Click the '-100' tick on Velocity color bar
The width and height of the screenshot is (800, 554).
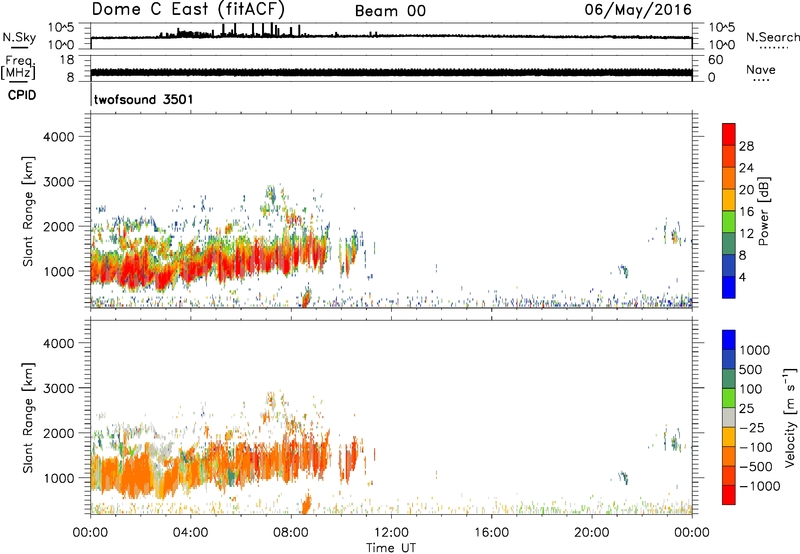756,447
